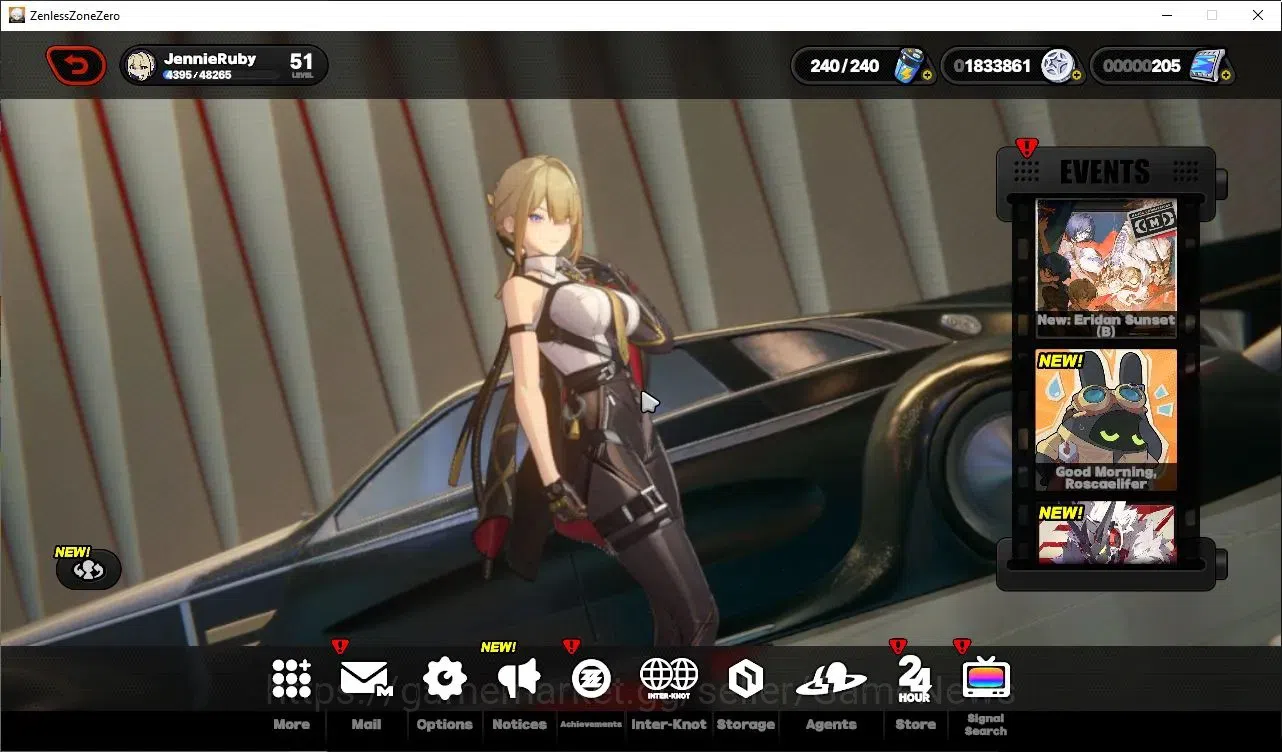Viewport: 1282px width, 752px height.
Task: Click the Dennies coin currency icon
Action: [x=1057, y=66]
